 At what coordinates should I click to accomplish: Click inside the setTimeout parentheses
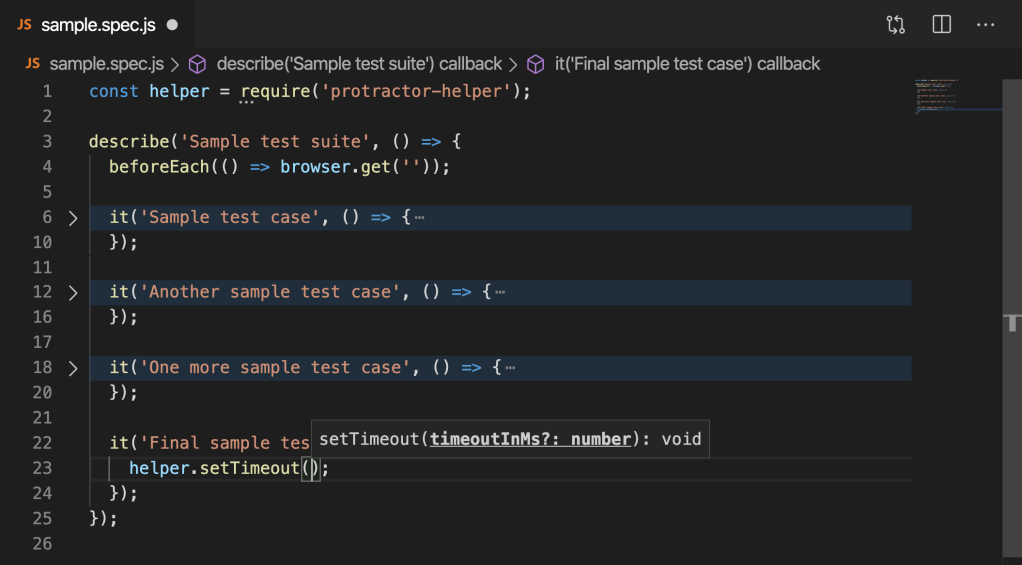click(314, 468)
